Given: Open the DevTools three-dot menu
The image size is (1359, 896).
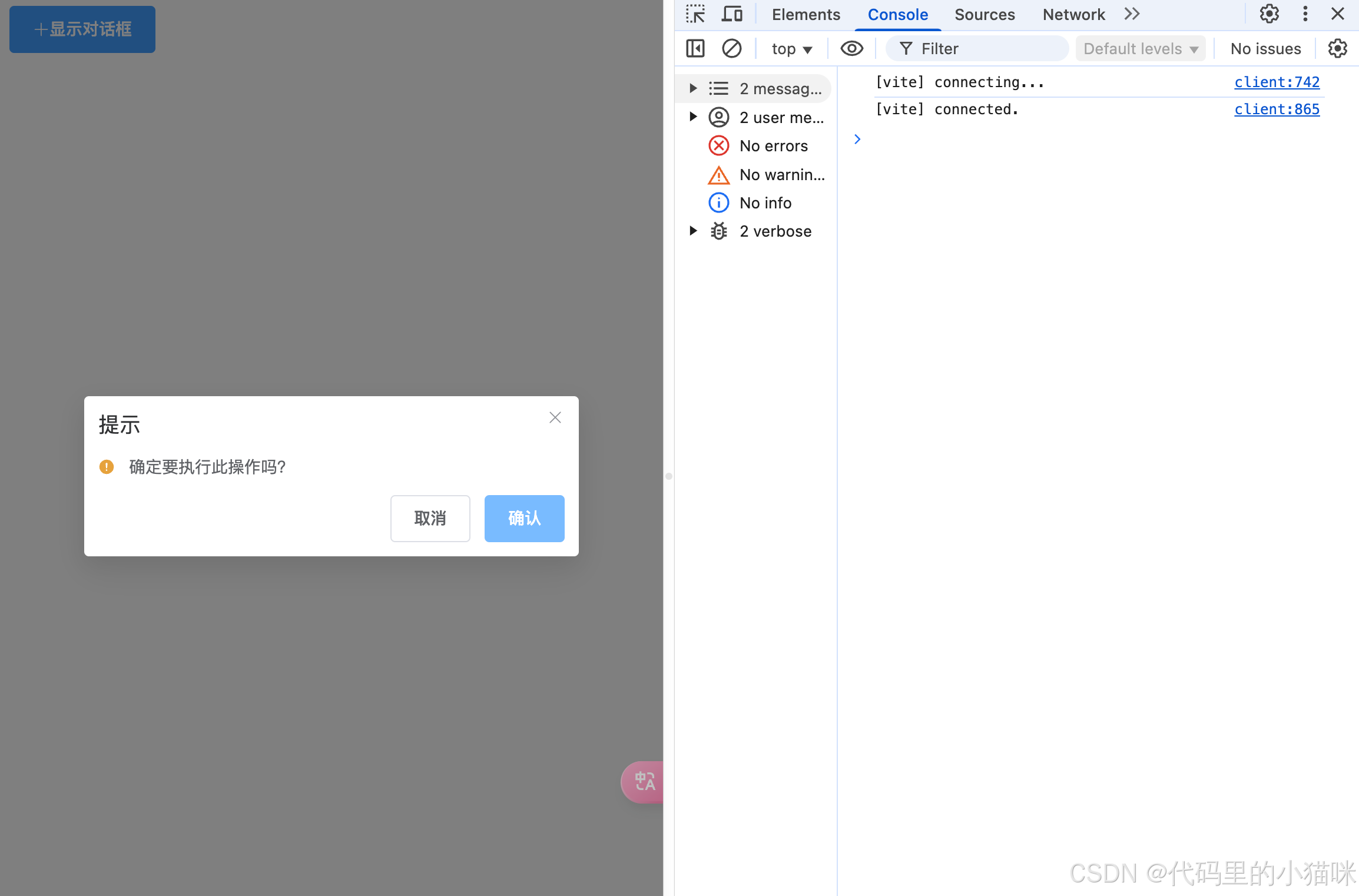Looking at the screenshot, I should tap(1305, 14).
